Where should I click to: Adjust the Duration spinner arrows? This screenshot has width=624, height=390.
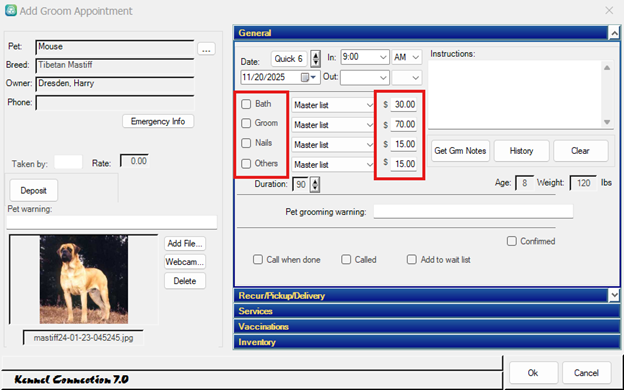(x=315, y=185)
